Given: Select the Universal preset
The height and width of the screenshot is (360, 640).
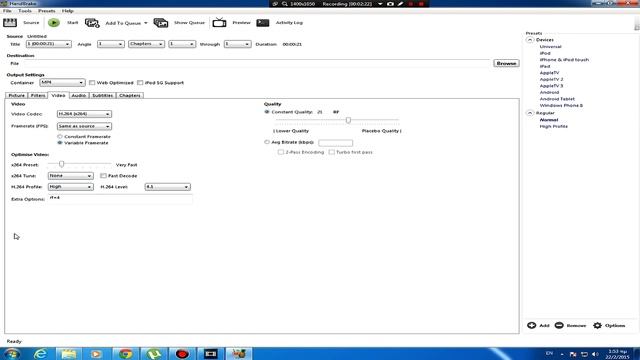Looking at the screenshot, I should pyautogui.click(x=550, y=47).
